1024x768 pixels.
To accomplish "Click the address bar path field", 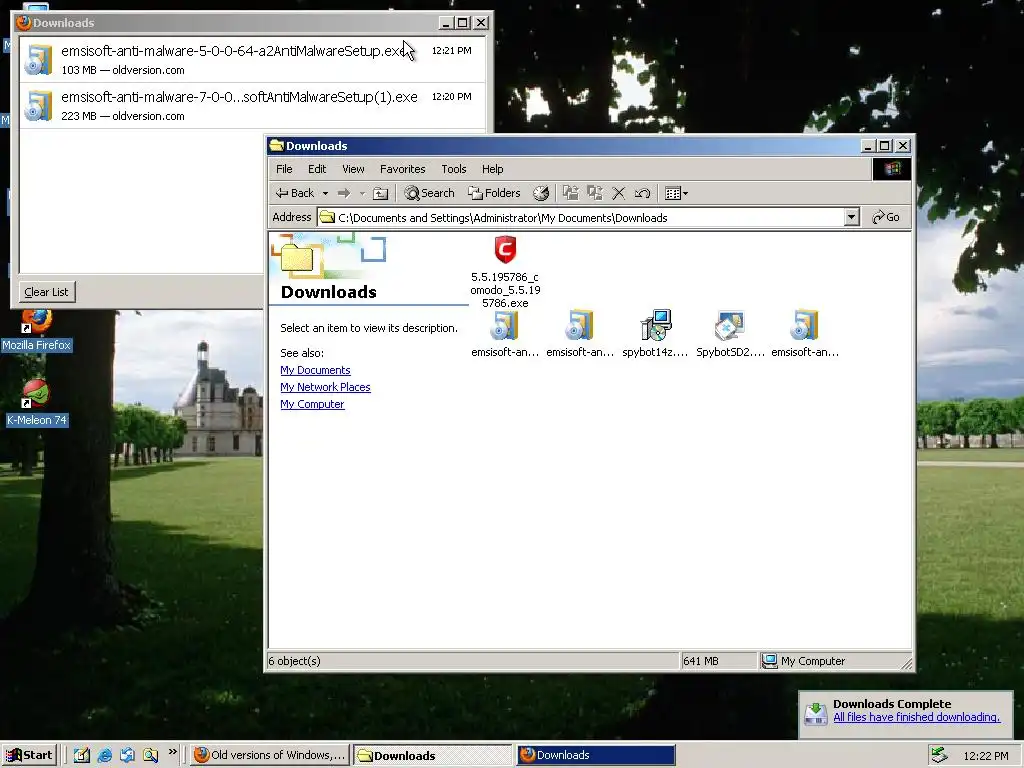I will [581, 217].
